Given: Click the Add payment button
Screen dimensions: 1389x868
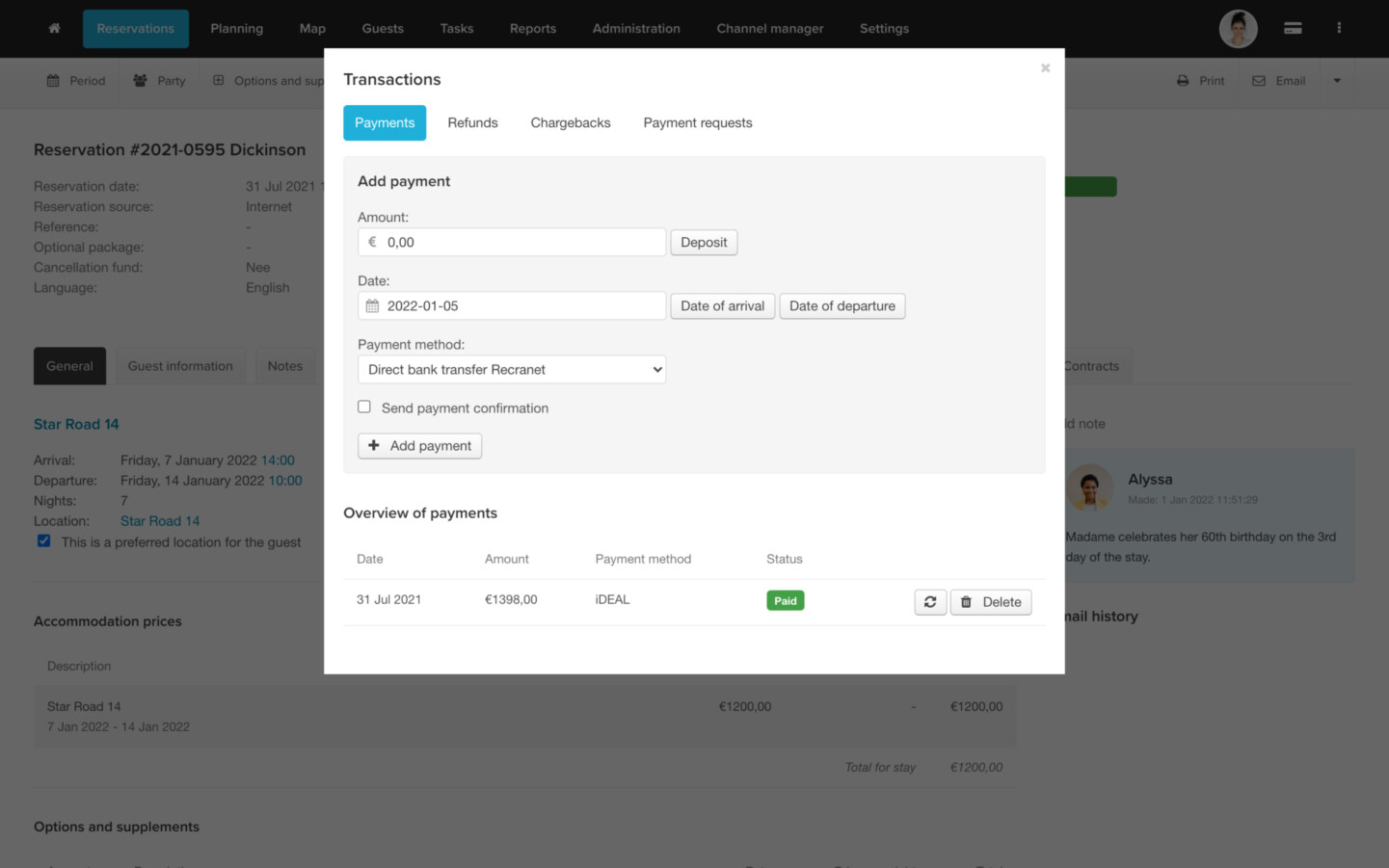Looking at the screenshot, I should click(419, 446).
